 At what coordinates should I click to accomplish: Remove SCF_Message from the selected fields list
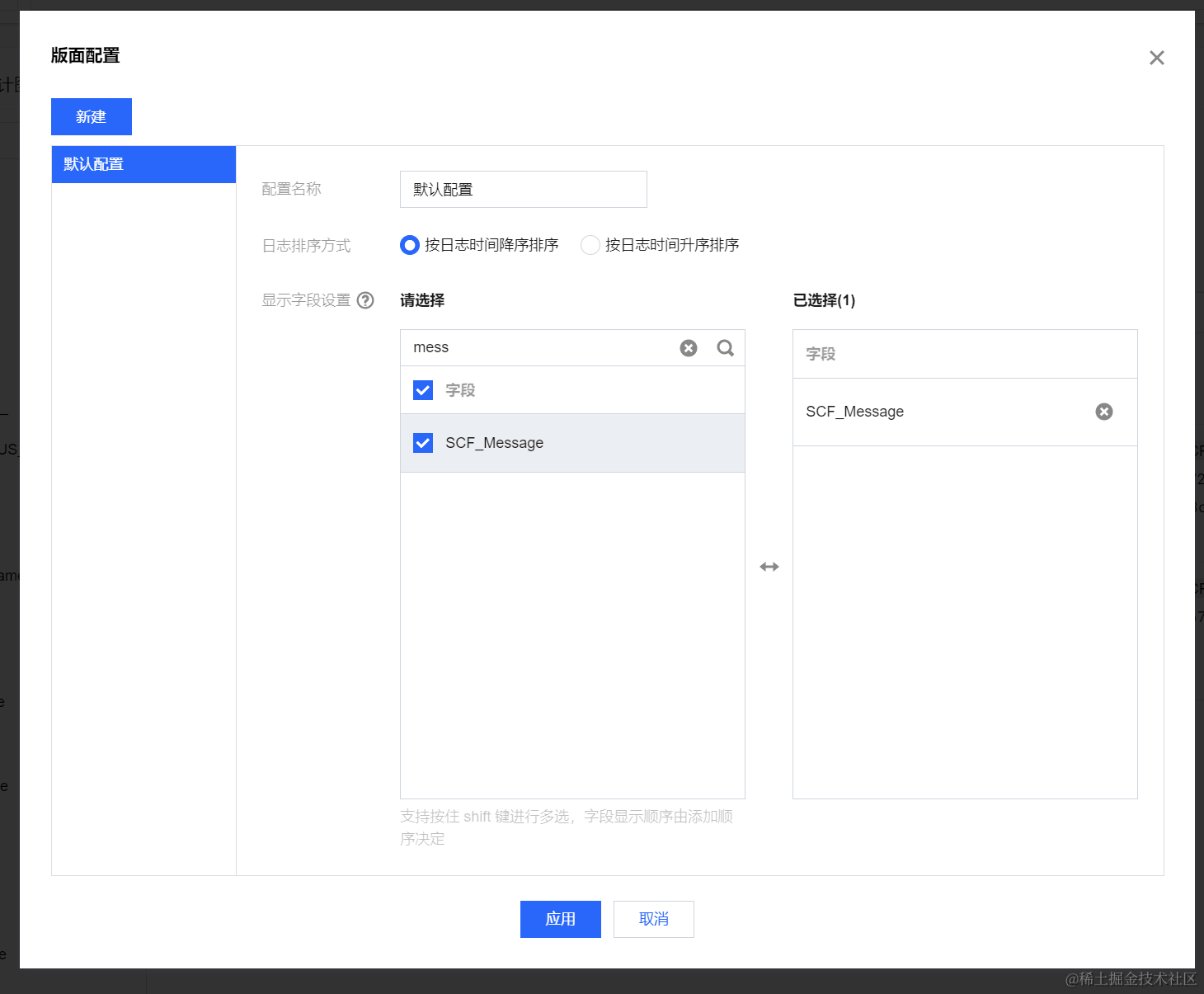1103,412
